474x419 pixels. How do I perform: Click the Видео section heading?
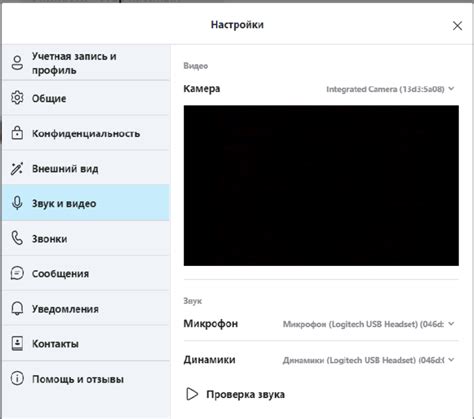pos(196,66)
